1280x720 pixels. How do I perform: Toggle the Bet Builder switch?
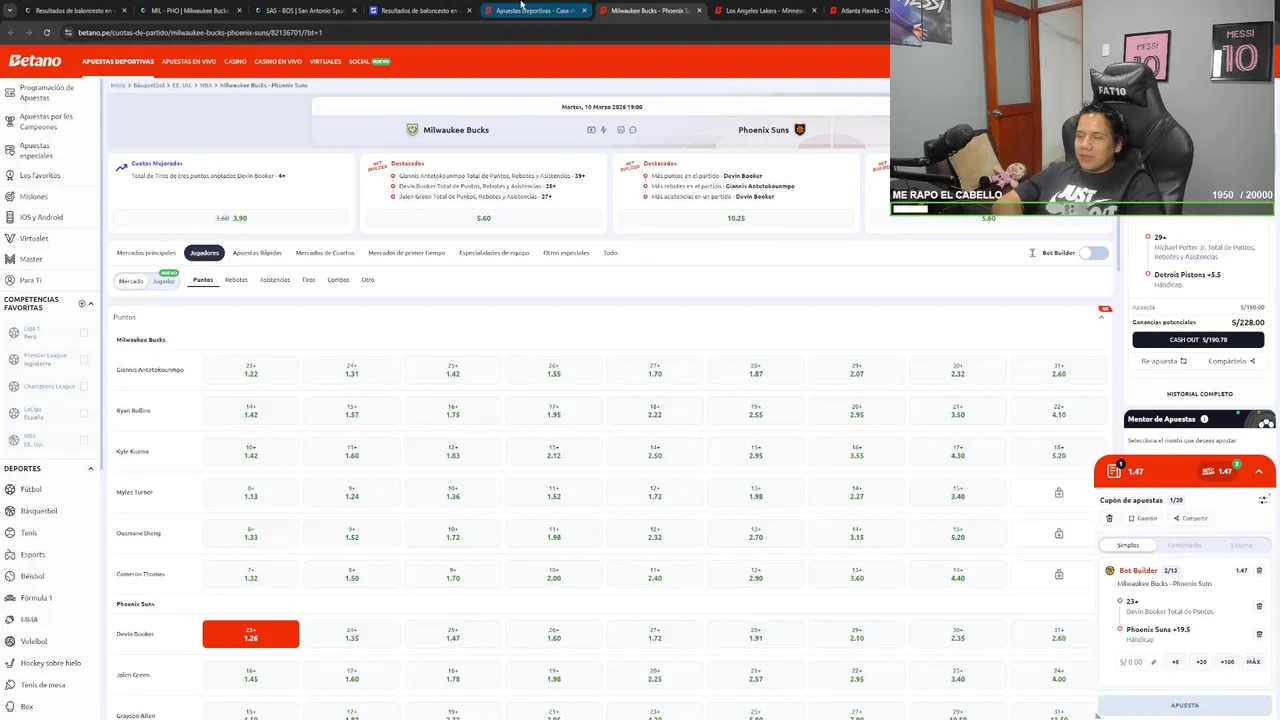(1094, 253)
